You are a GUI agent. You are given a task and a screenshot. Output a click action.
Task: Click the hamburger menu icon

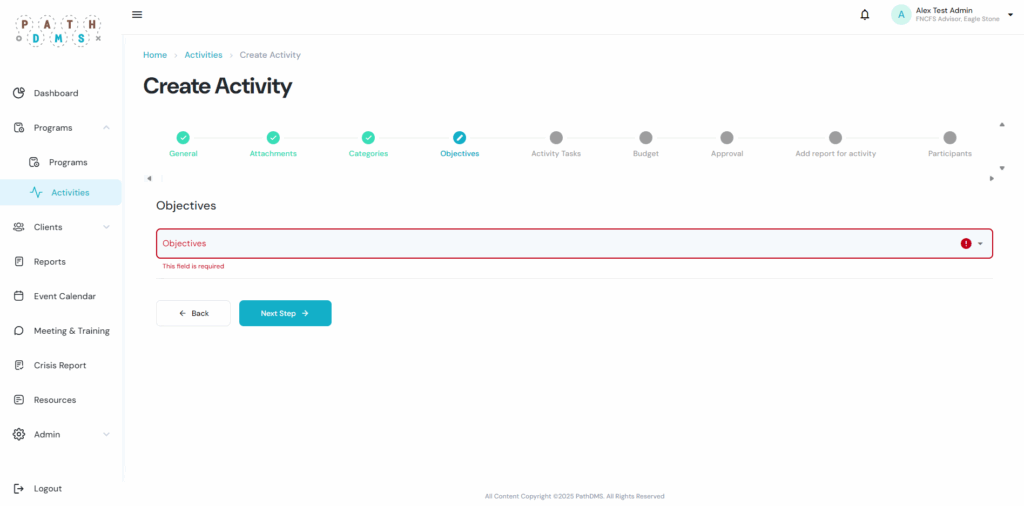tap(137, 14)
